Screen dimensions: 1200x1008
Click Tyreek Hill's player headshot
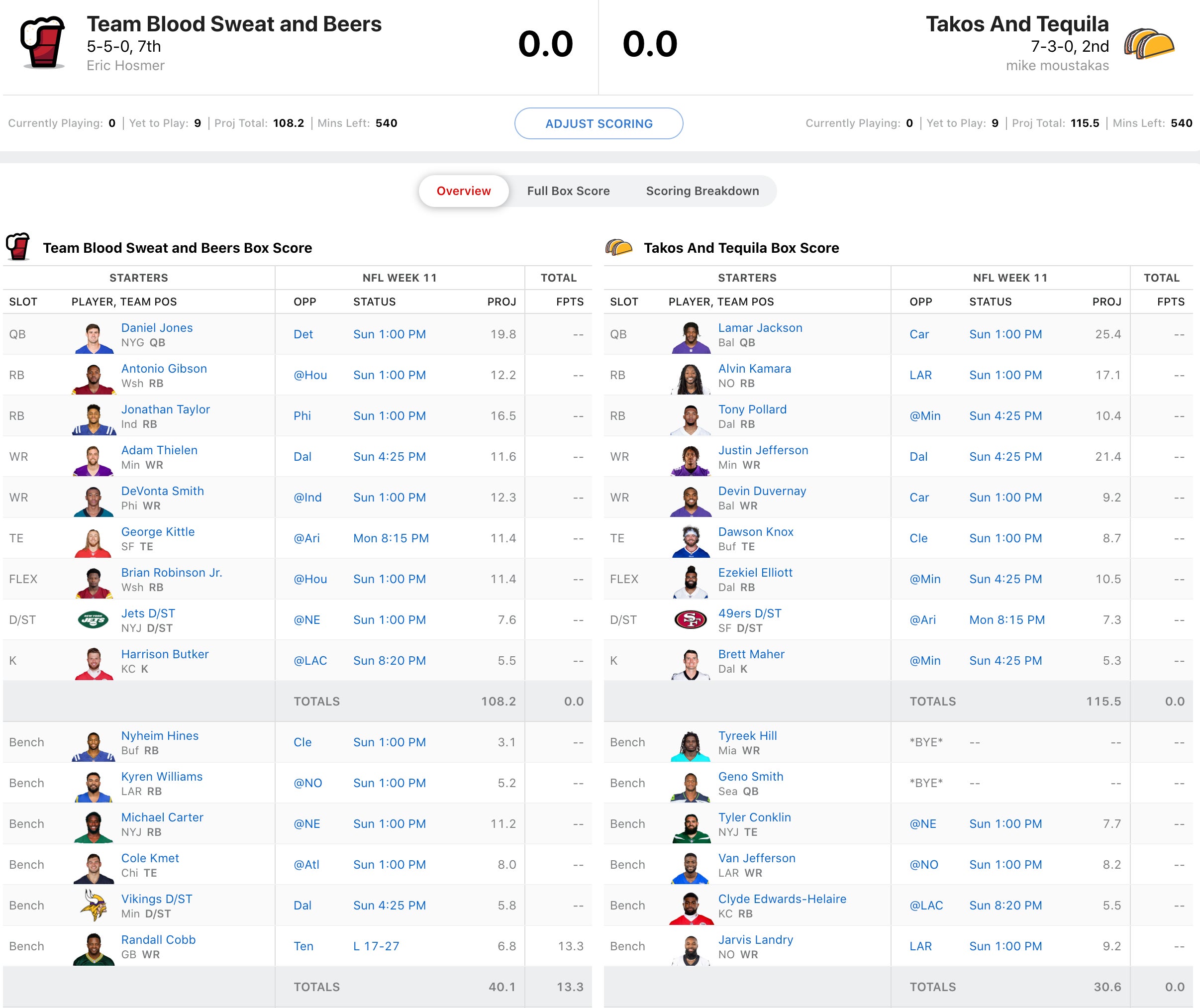pyautogui.click(x=690, y=745)
